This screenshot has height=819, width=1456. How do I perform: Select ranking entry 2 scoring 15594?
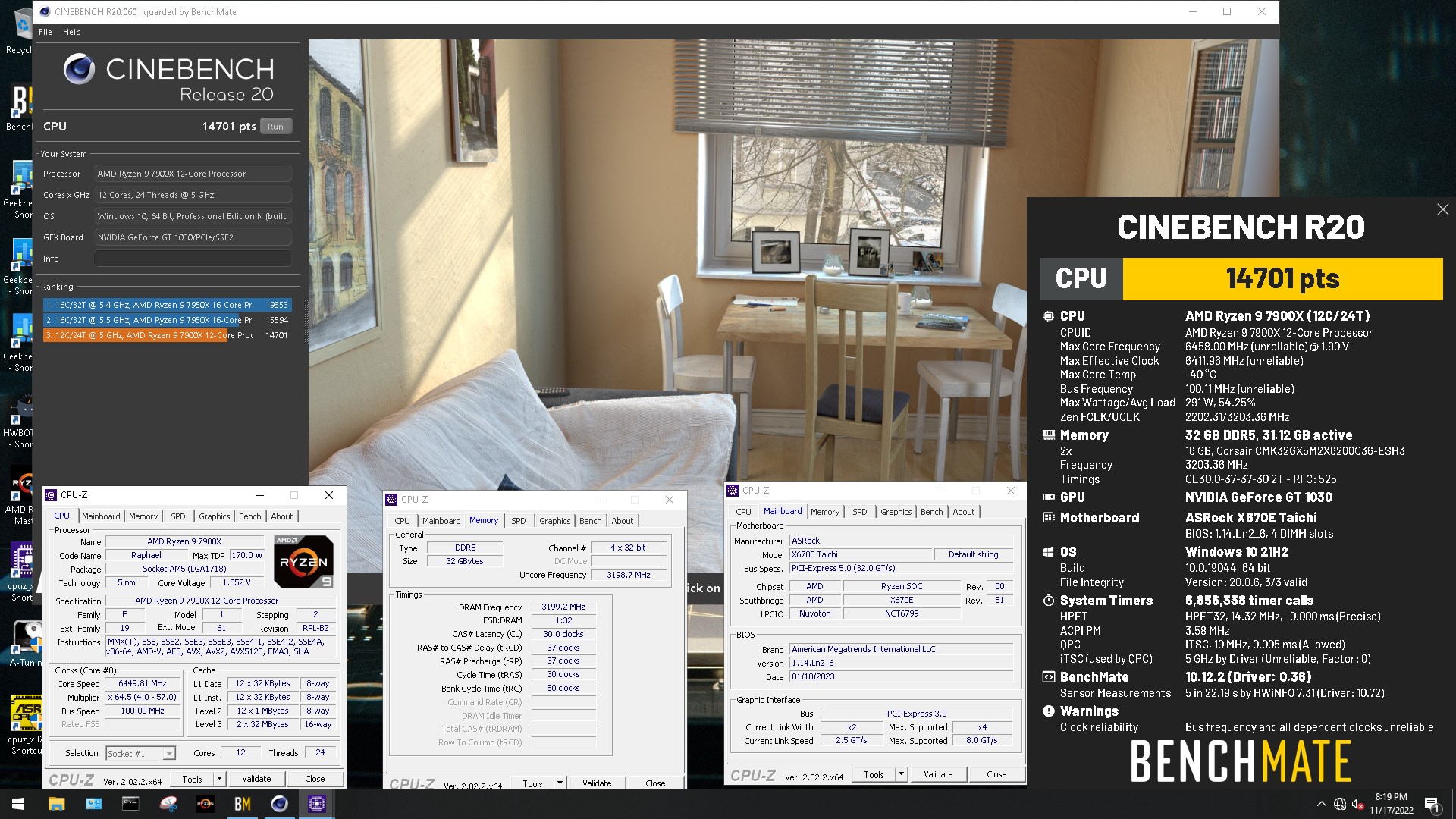coord(167,320)
